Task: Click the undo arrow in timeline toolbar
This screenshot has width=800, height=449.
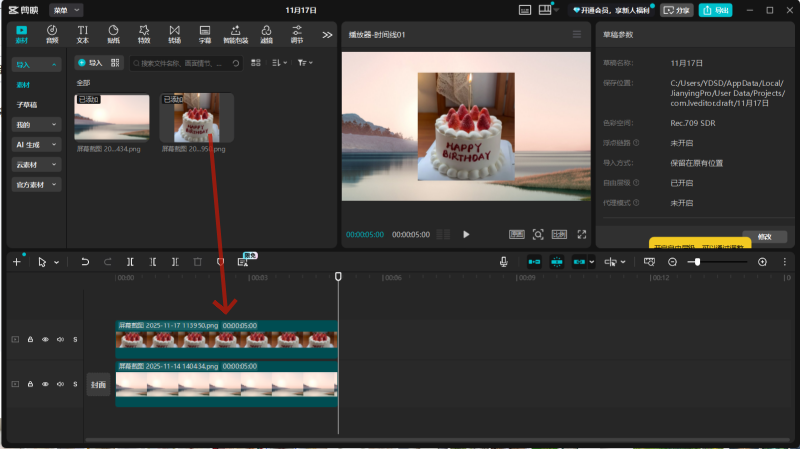Action: pyautogui.click(x=85, y=261)
